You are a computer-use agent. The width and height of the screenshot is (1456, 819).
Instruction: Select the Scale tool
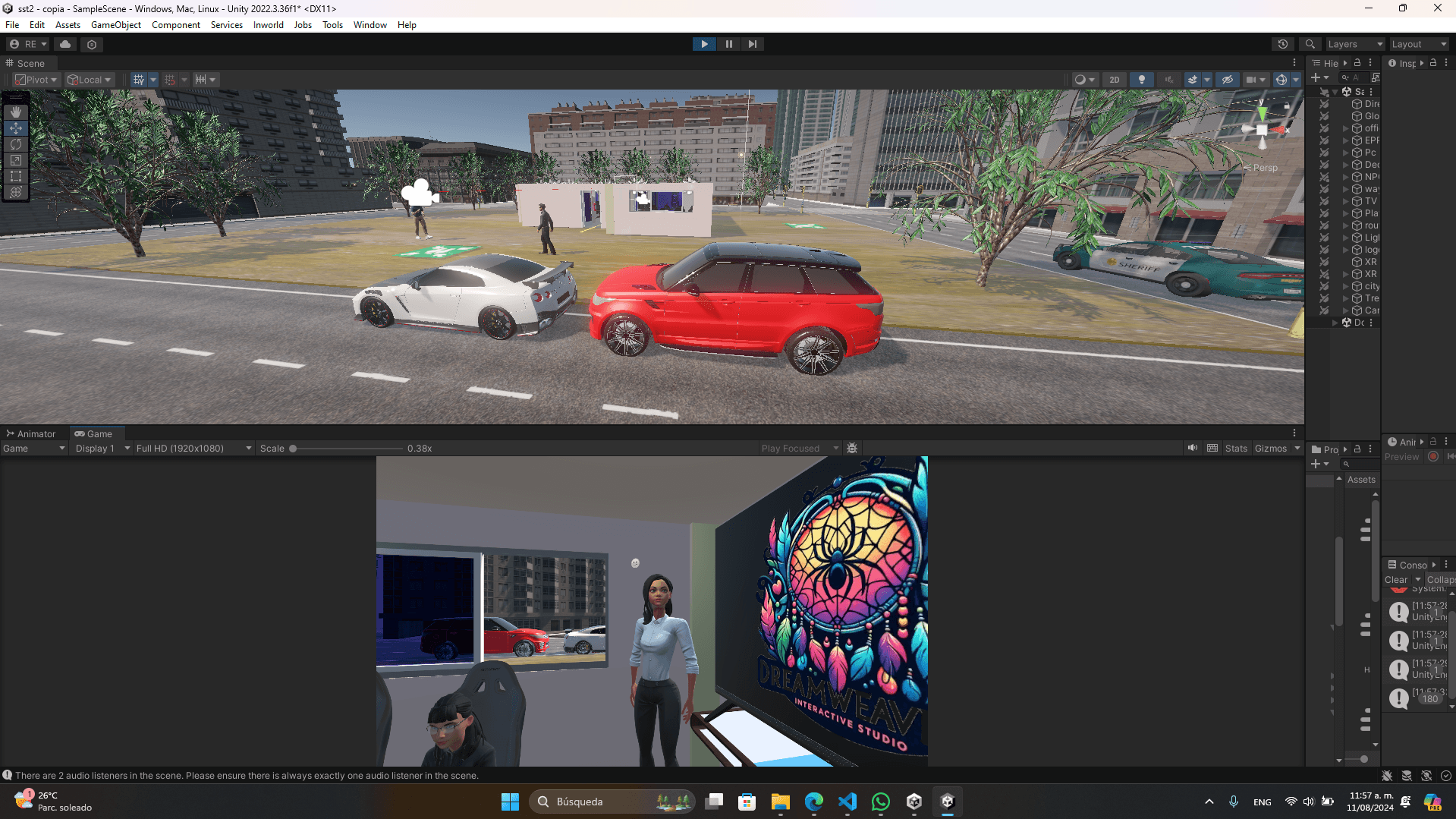click(x=16, y=160)
